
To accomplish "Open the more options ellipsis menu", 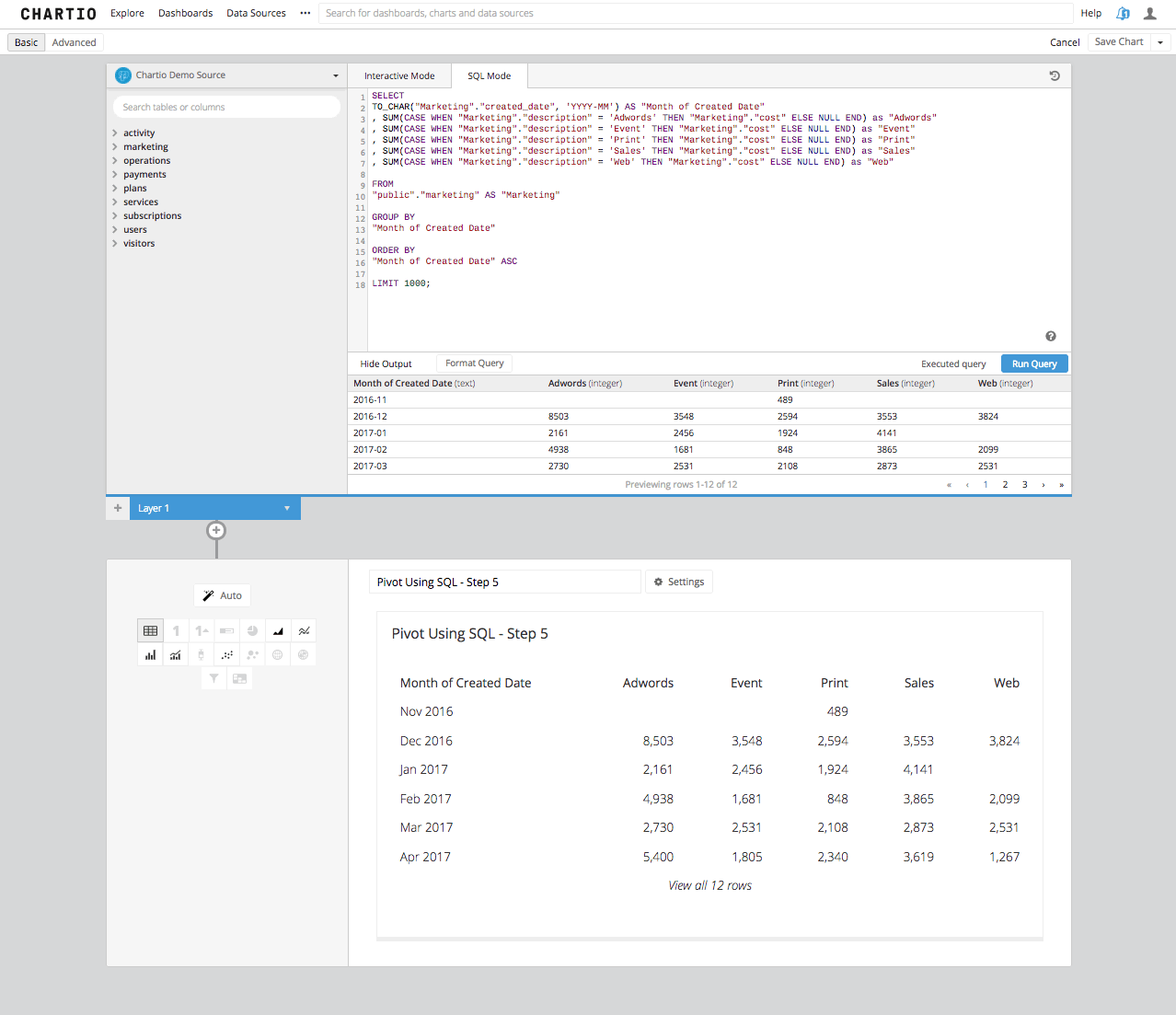I will click(x=306, y=13).
